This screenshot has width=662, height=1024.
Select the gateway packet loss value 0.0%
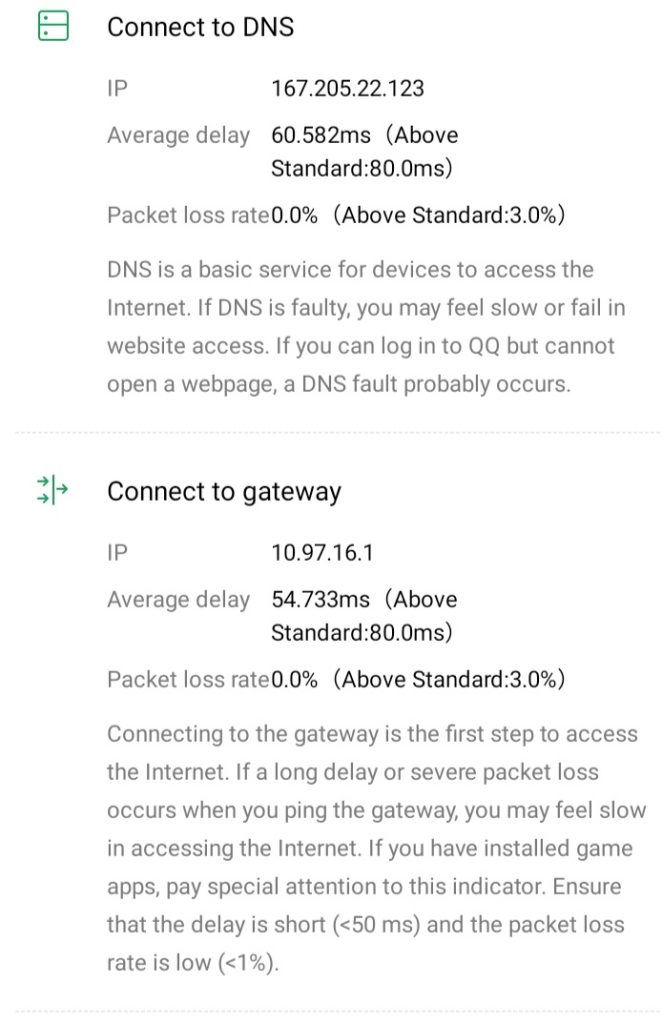tap(294, 680)
